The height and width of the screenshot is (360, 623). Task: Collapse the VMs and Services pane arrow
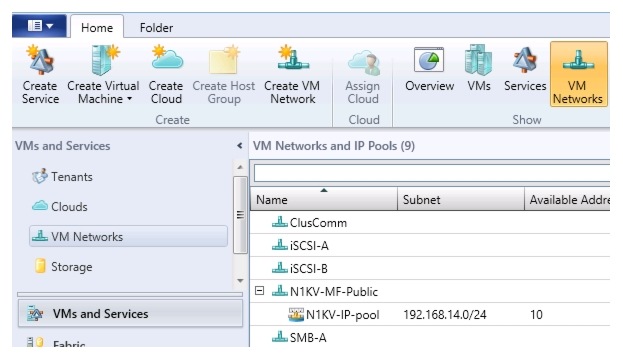point(240,146)
